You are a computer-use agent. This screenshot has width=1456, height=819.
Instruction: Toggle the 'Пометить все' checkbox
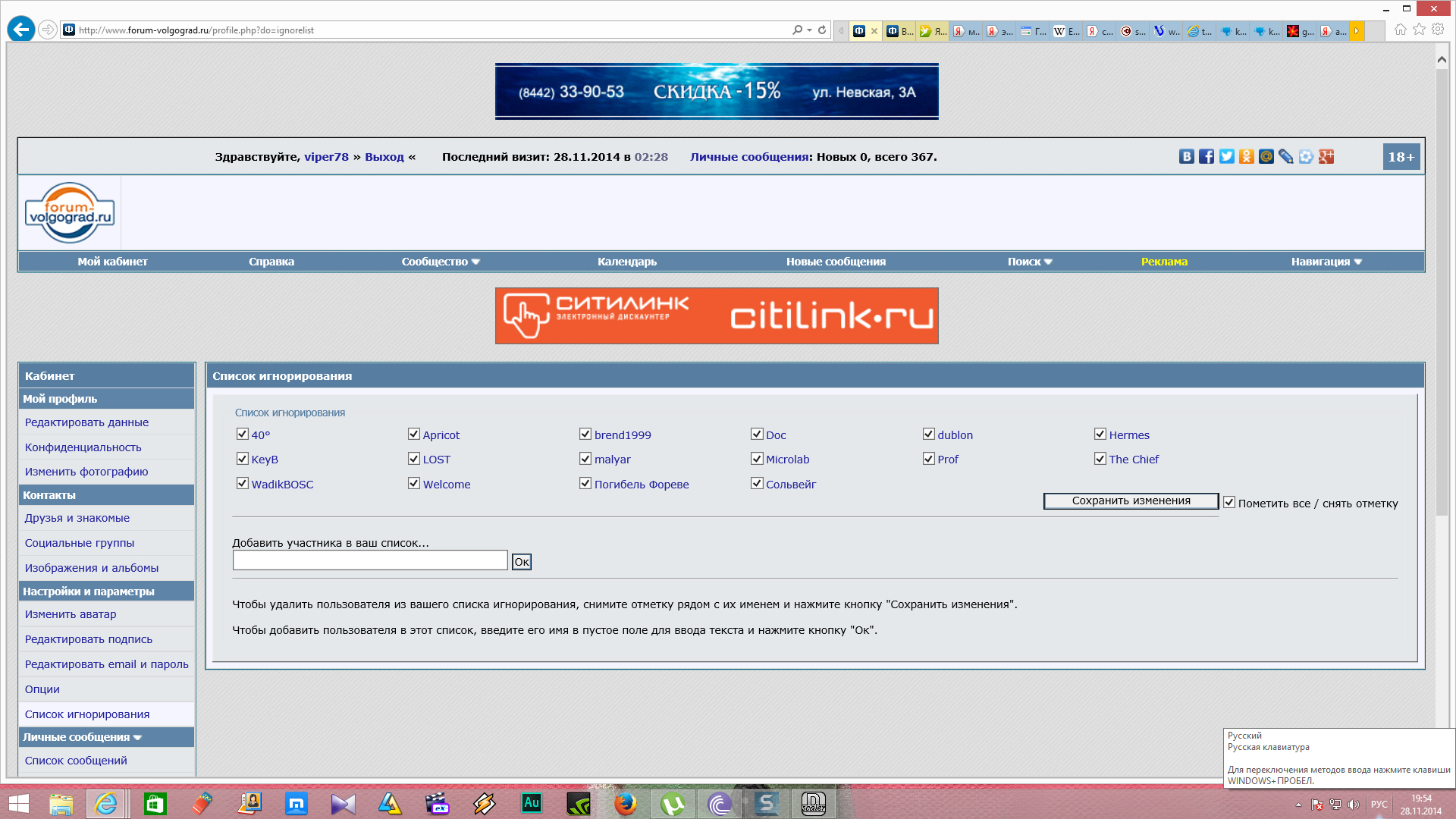[1229, 502]
